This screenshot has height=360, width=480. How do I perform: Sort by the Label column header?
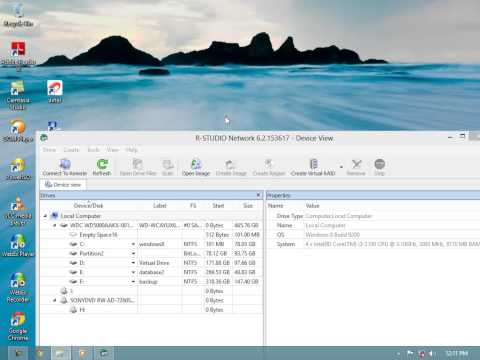160,206
